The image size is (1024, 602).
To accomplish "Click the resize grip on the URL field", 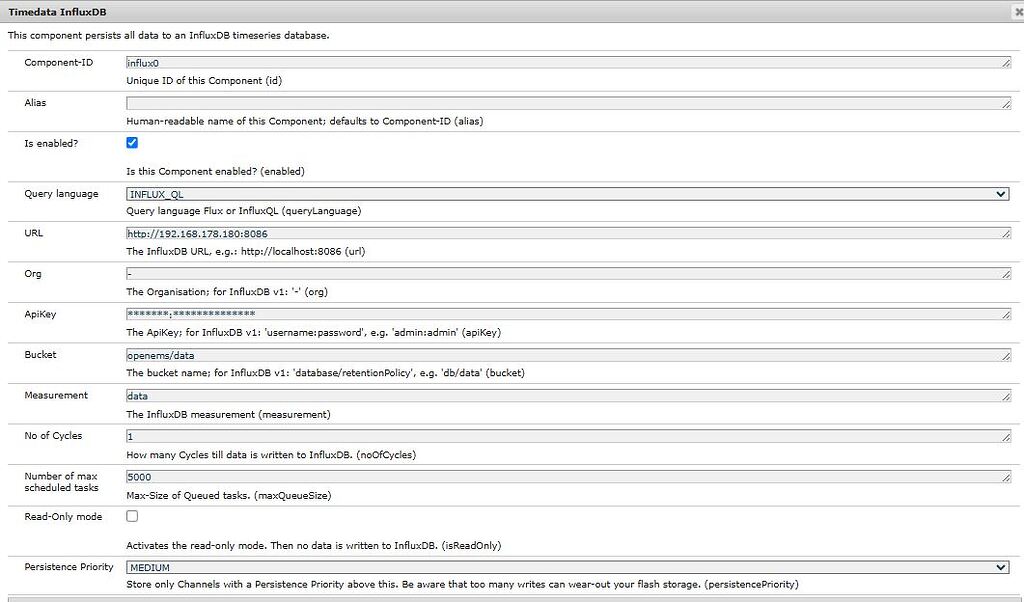I will click(x=1006, y=233).
